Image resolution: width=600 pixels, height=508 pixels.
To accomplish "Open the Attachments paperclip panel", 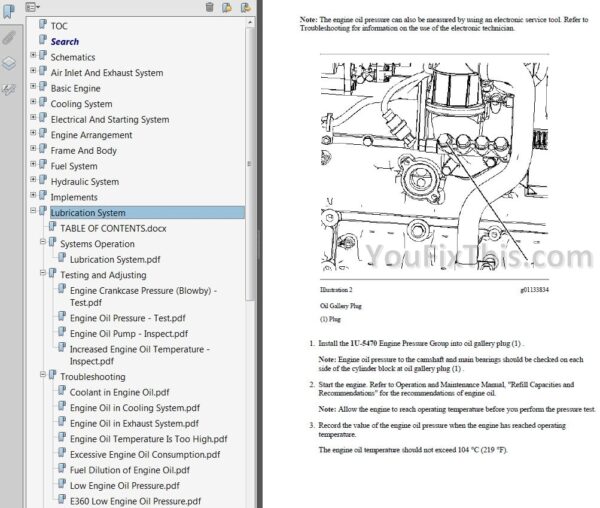I will point(9,38).
